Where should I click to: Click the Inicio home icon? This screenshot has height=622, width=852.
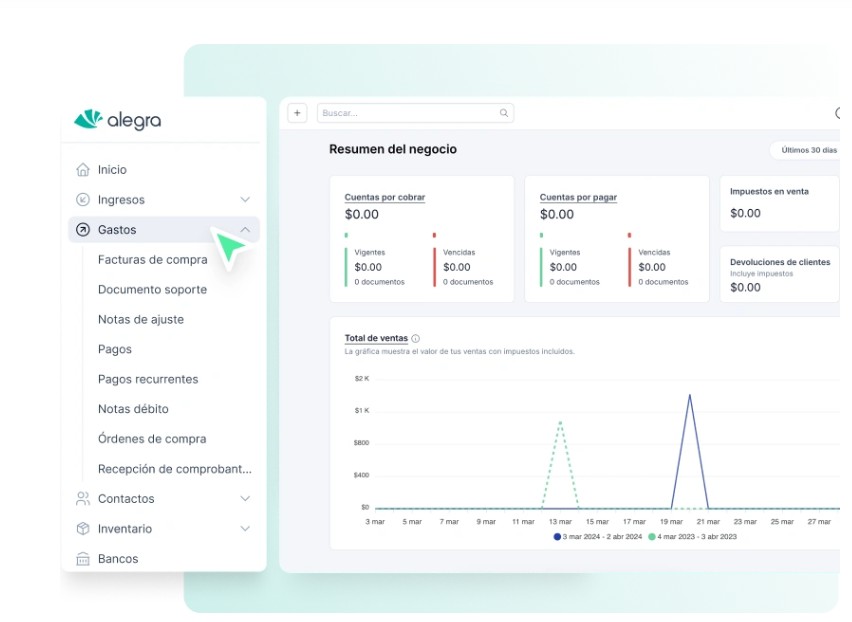(83, 170)
